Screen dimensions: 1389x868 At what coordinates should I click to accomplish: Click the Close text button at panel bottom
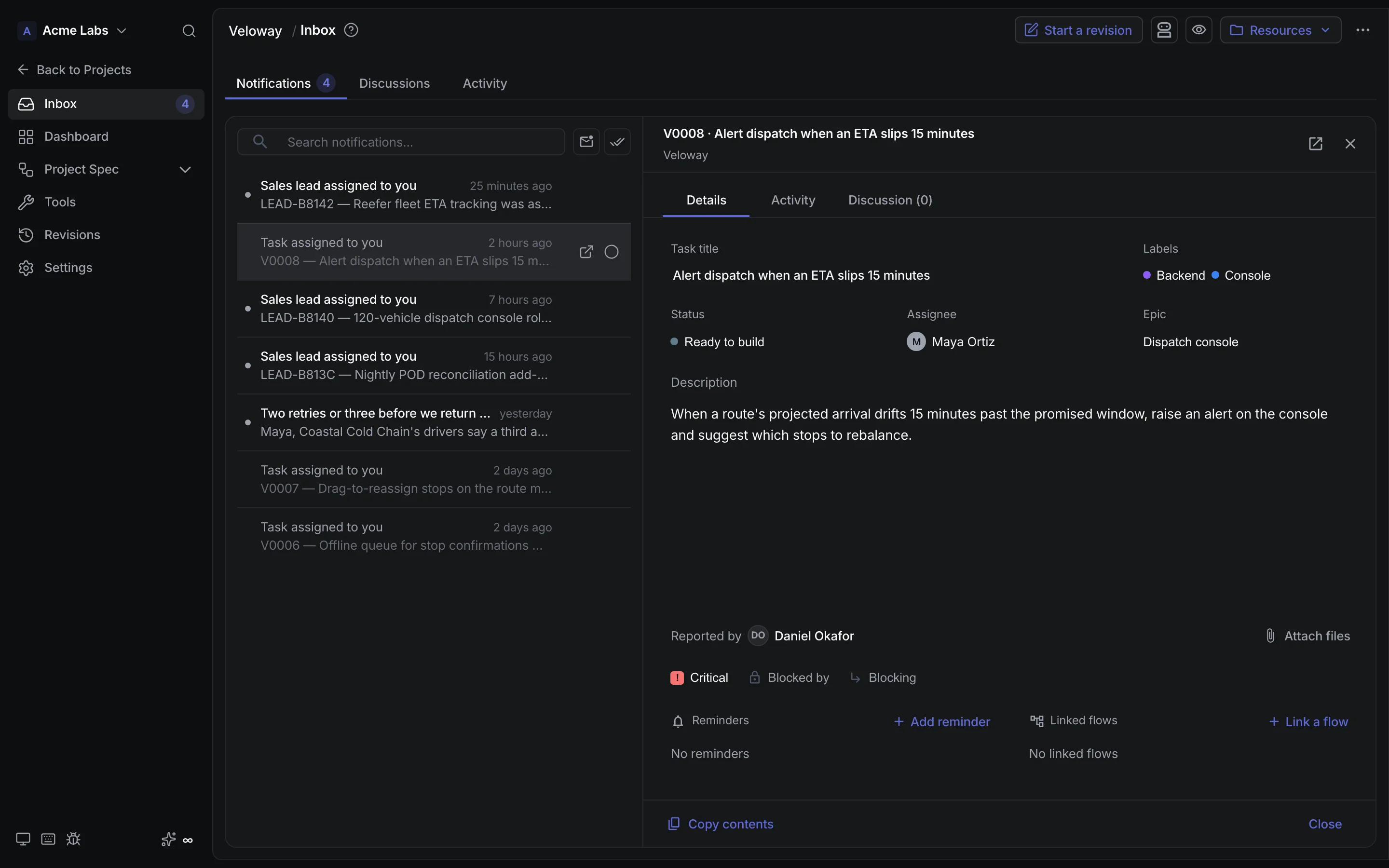click(1325, 824)
